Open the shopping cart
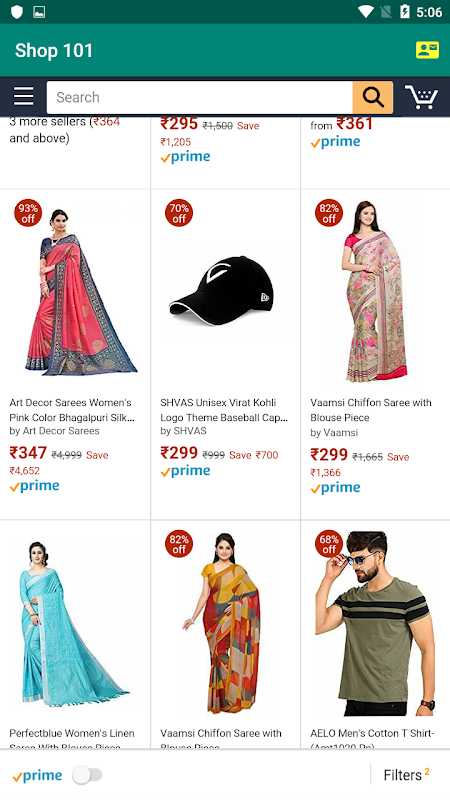 [x=421, y=96]
